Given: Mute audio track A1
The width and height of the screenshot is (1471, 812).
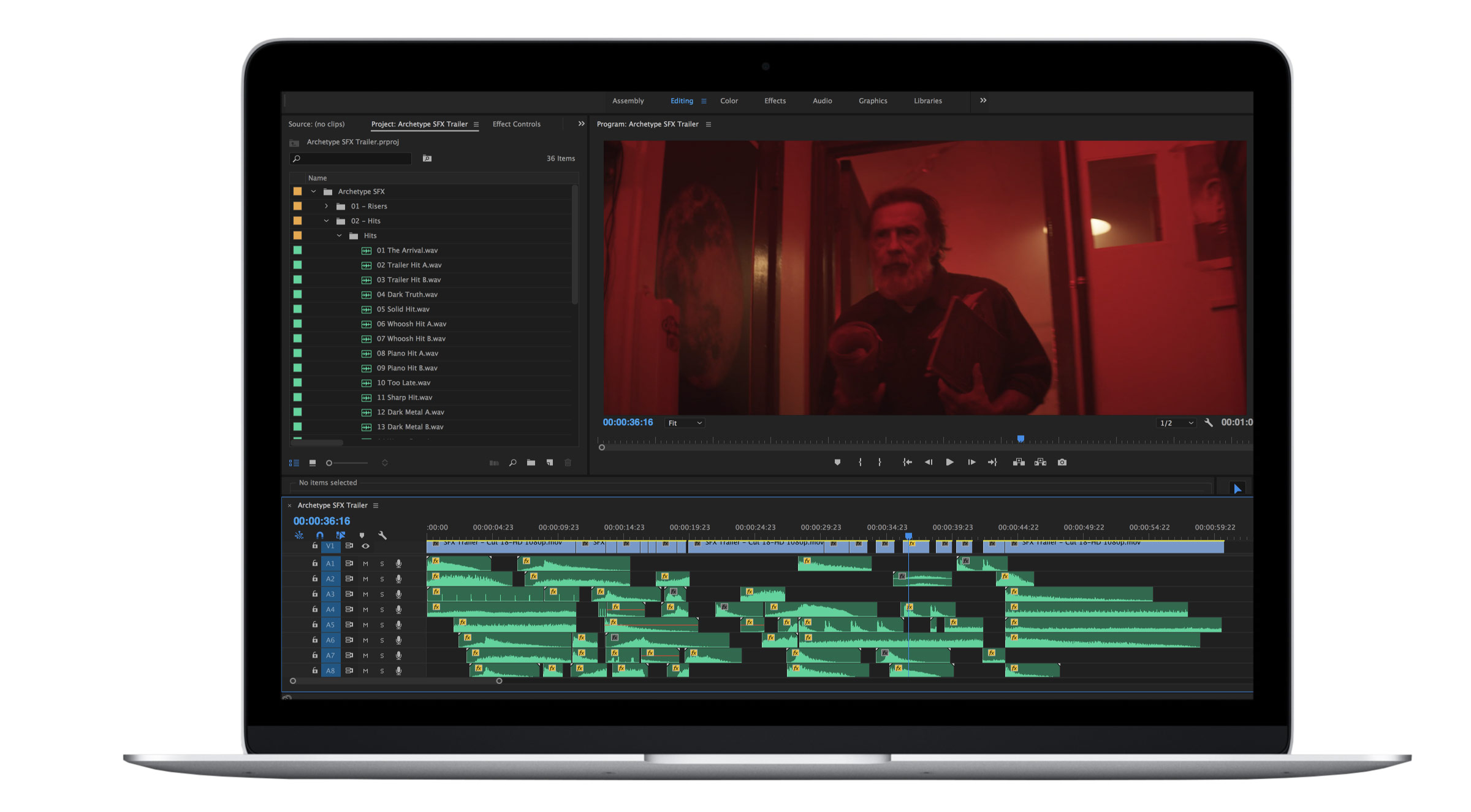Looking at the screenshot, I should [366, 564].
